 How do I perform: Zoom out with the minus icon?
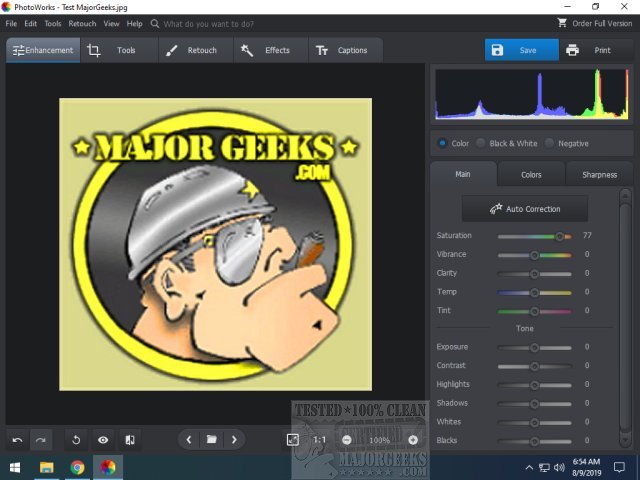point(347,440)
